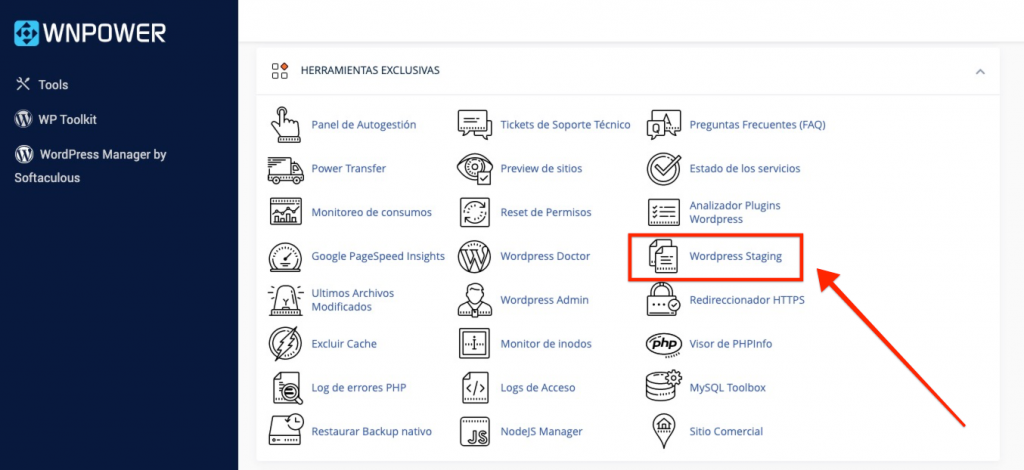The width and height of the screenshot is (1024, 470).
Task: Open the Monitor de inodos link
Action: pyautogui.click(x=546, y=344)
